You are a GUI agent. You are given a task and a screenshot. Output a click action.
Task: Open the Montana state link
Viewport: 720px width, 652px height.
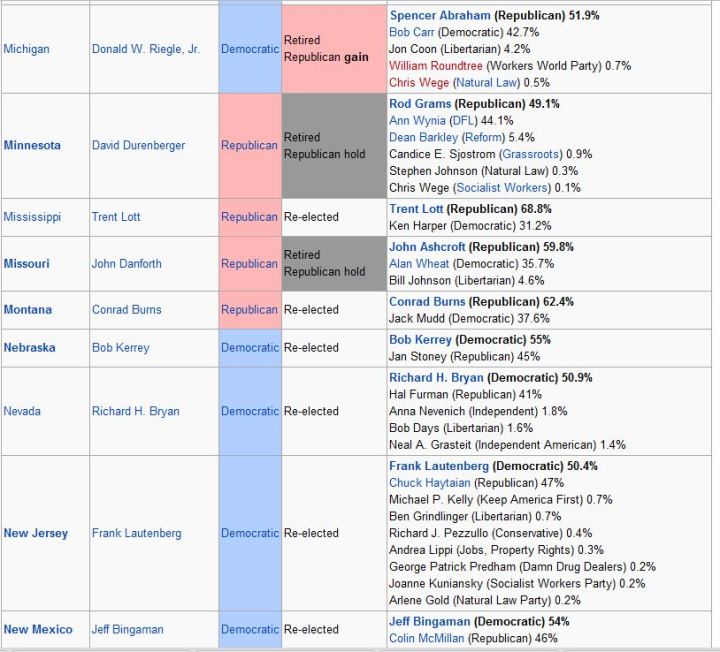coord(28,310)
